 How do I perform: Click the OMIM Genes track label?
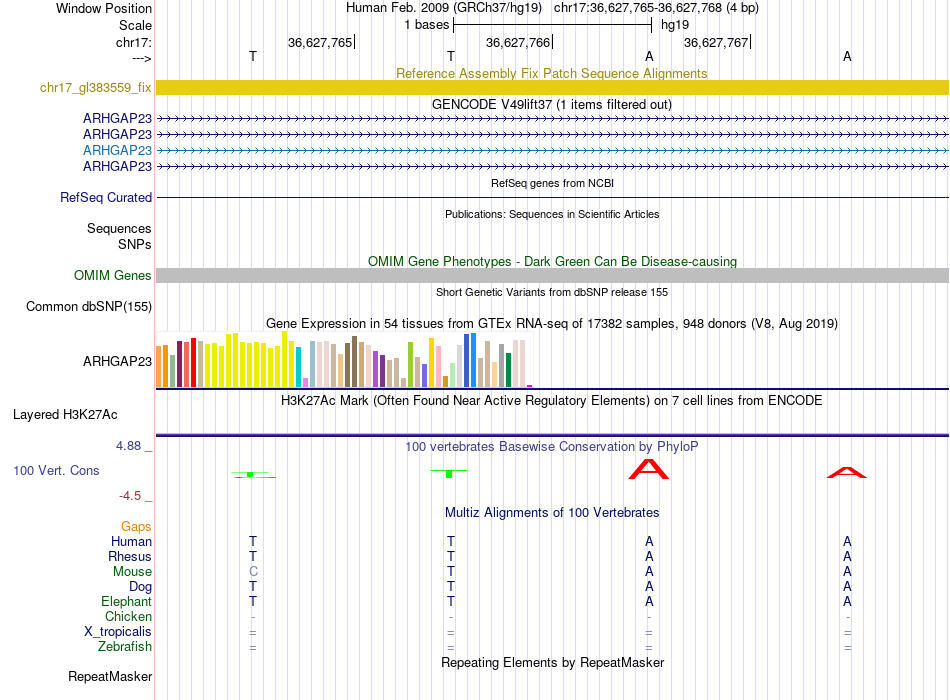point(113,276)
